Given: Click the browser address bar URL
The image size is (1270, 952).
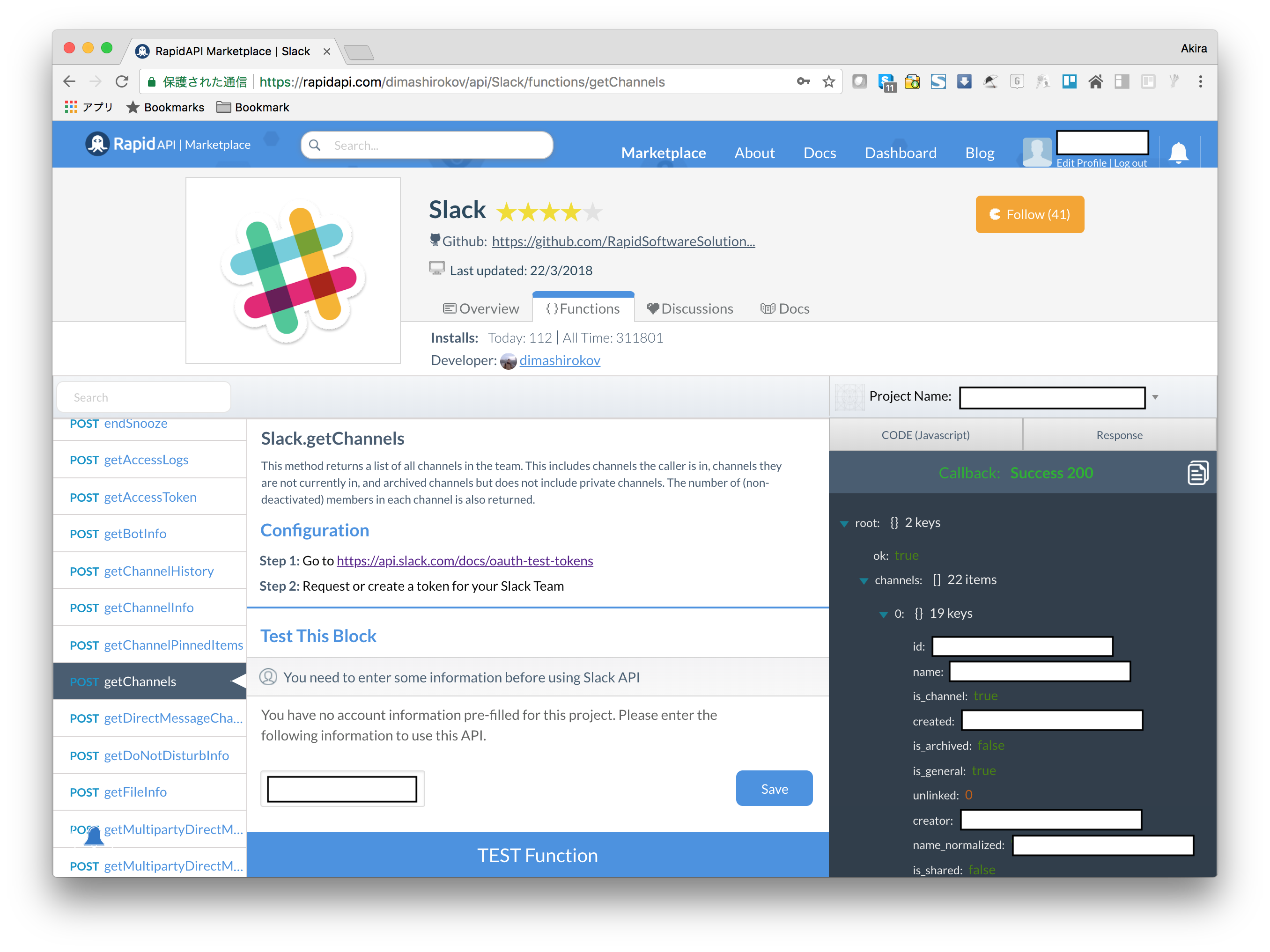Looking at the screenshot, I should pos(462,81).
